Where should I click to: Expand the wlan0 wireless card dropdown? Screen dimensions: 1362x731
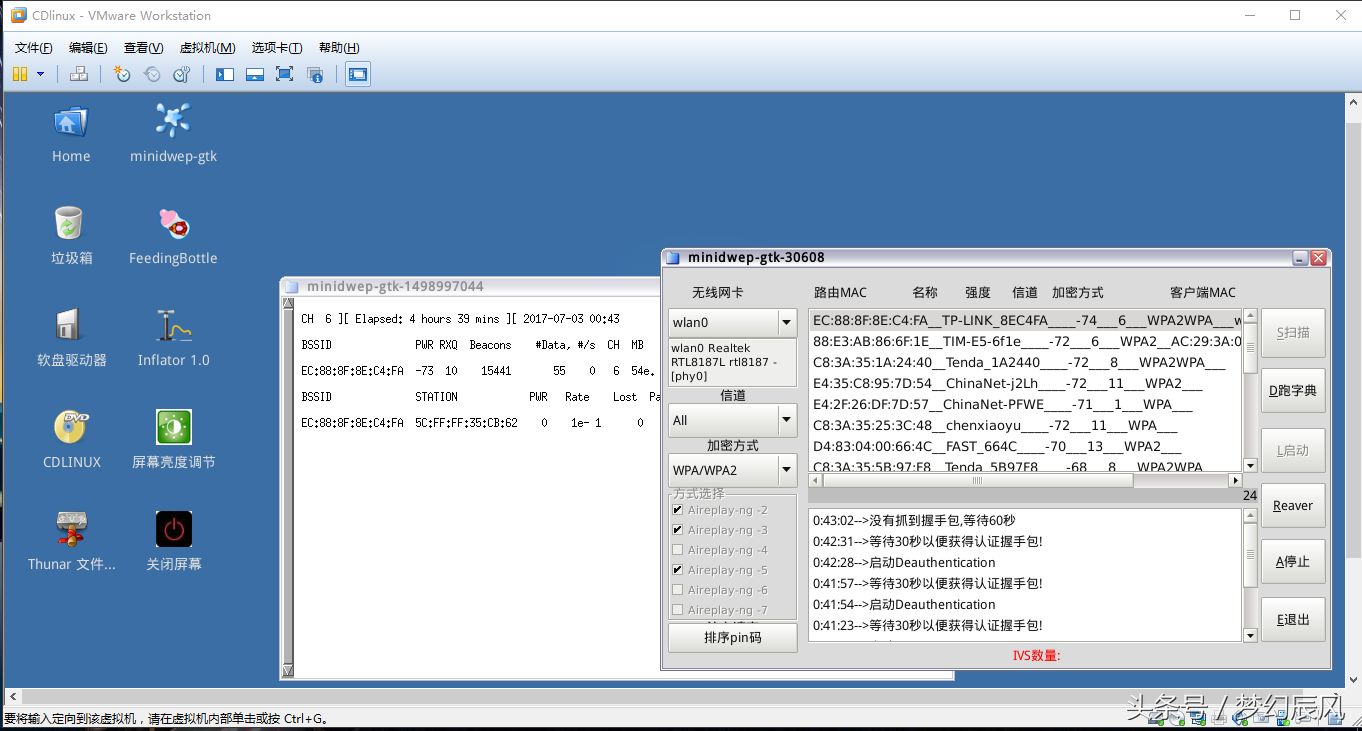(x=732, y=323)
